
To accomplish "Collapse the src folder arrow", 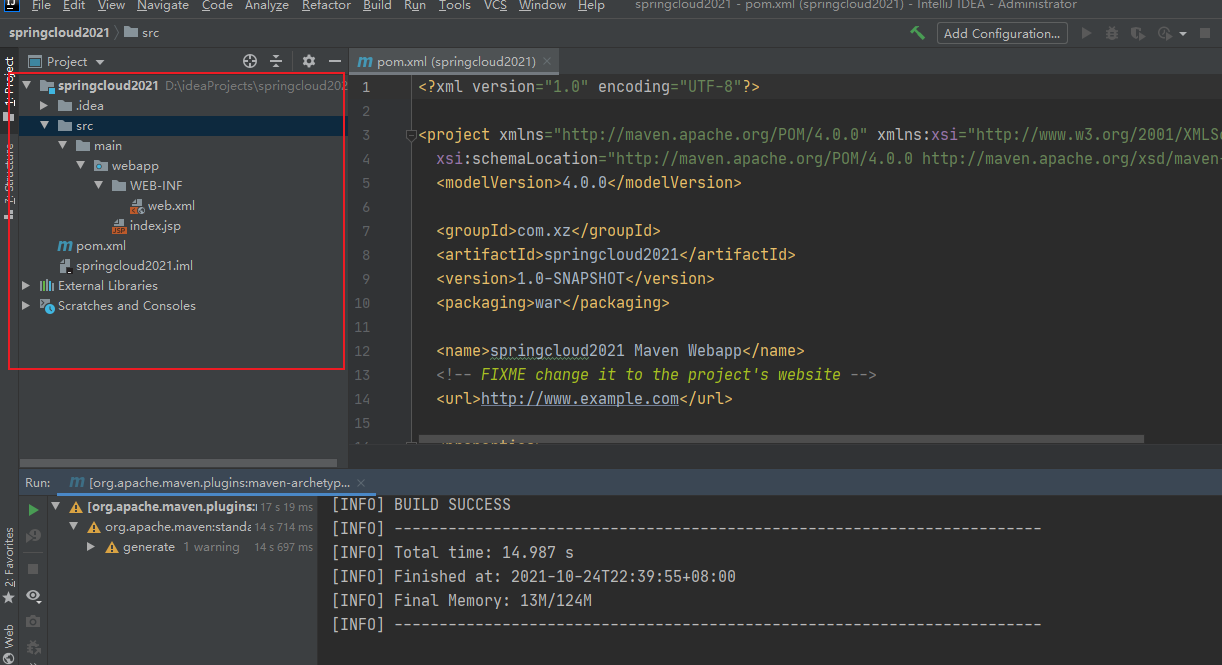I will [44, 126].
